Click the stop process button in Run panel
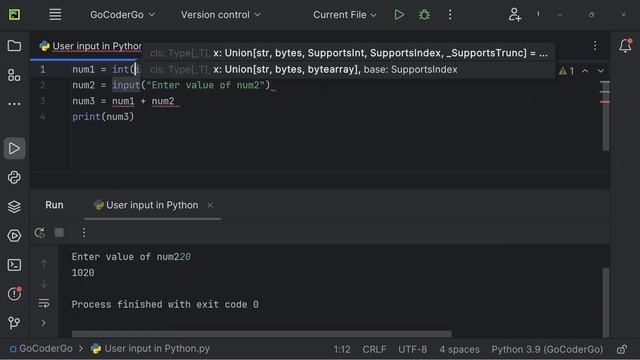This screenshot has height=360, width=640. pyautogui.click(x=59, y=233)
